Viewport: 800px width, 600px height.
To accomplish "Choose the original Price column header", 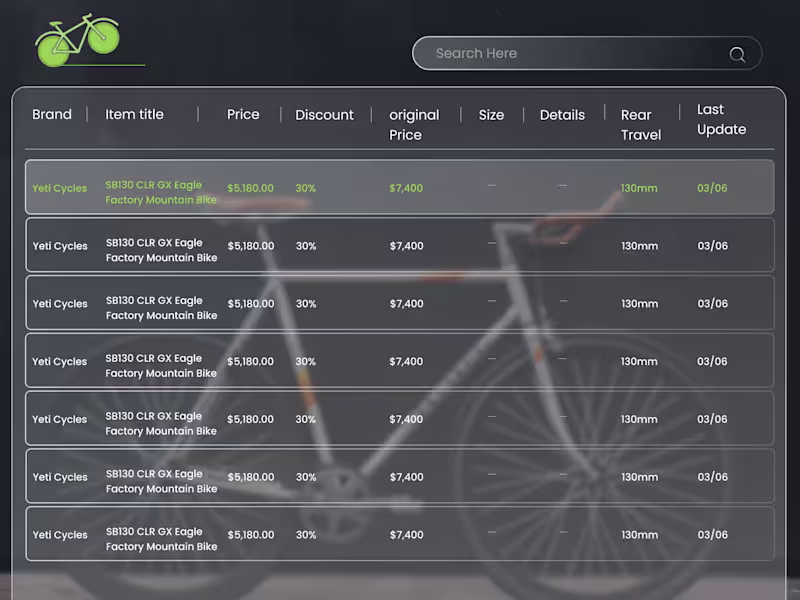I will (414, 124).
